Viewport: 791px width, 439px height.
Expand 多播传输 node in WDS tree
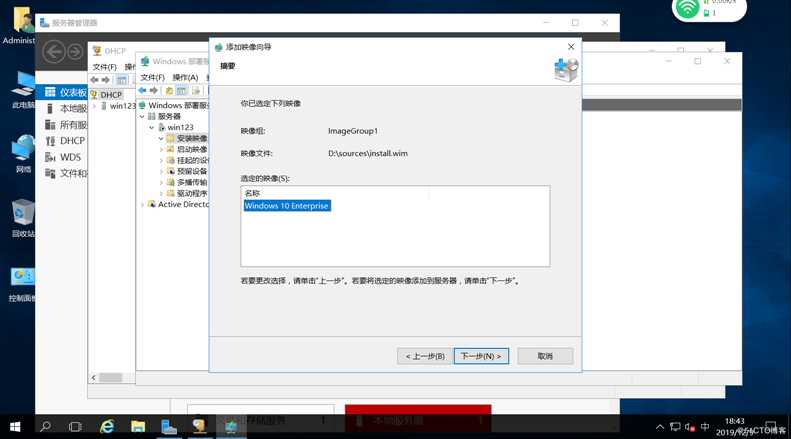(x=161, y=182)
